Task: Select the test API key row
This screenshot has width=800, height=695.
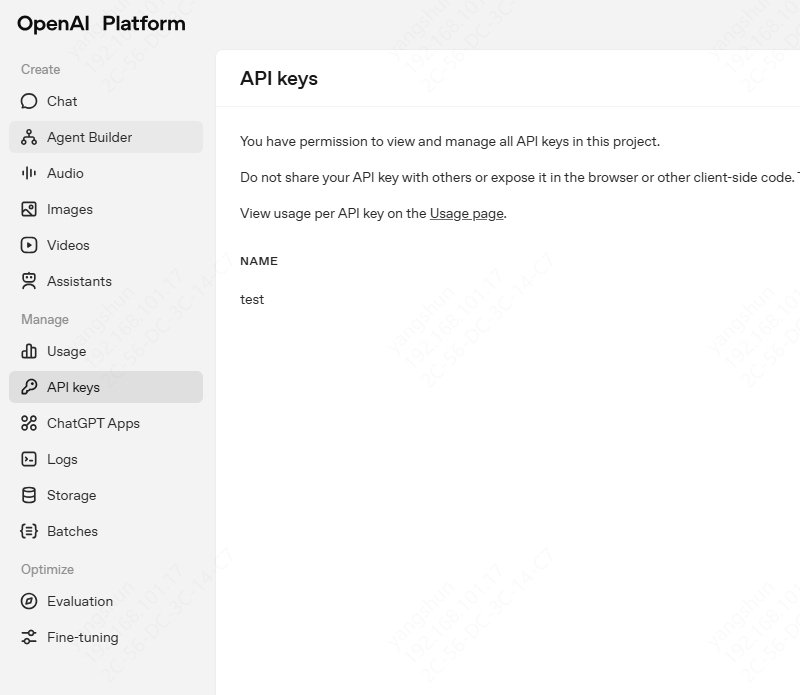Action: [x=252, y=299]
